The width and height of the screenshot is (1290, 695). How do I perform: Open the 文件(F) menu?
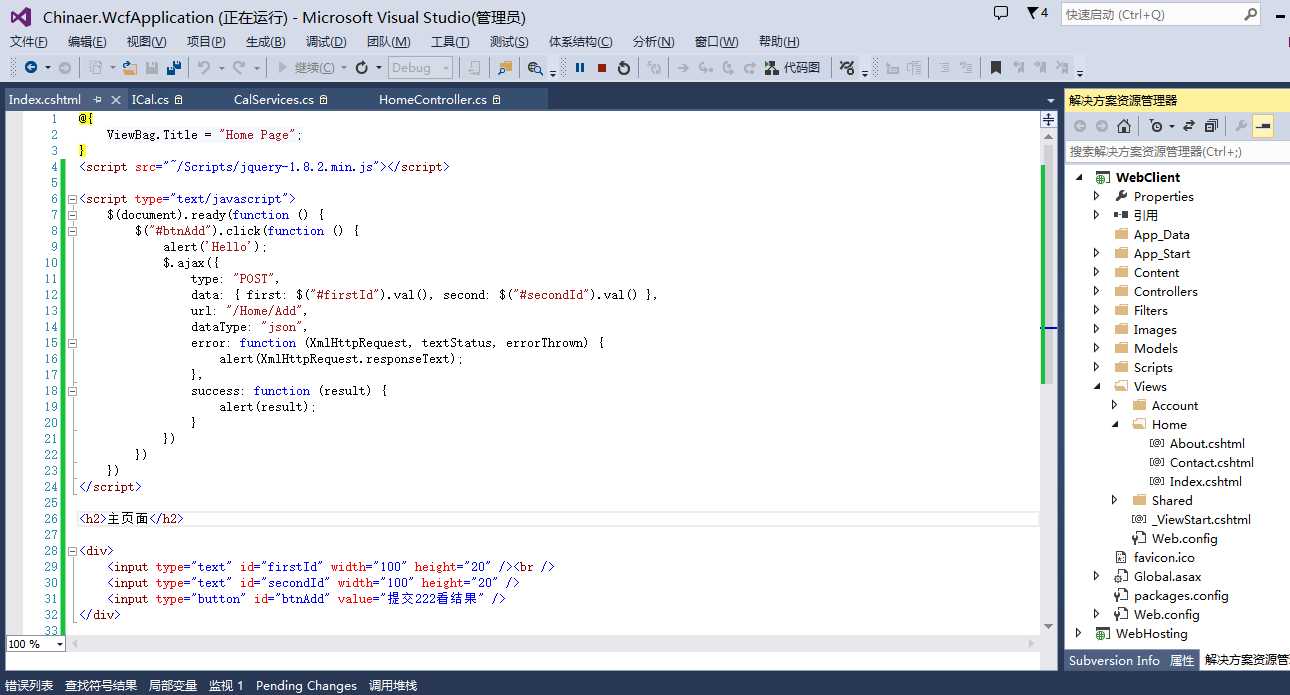click(x=29, y=41)
